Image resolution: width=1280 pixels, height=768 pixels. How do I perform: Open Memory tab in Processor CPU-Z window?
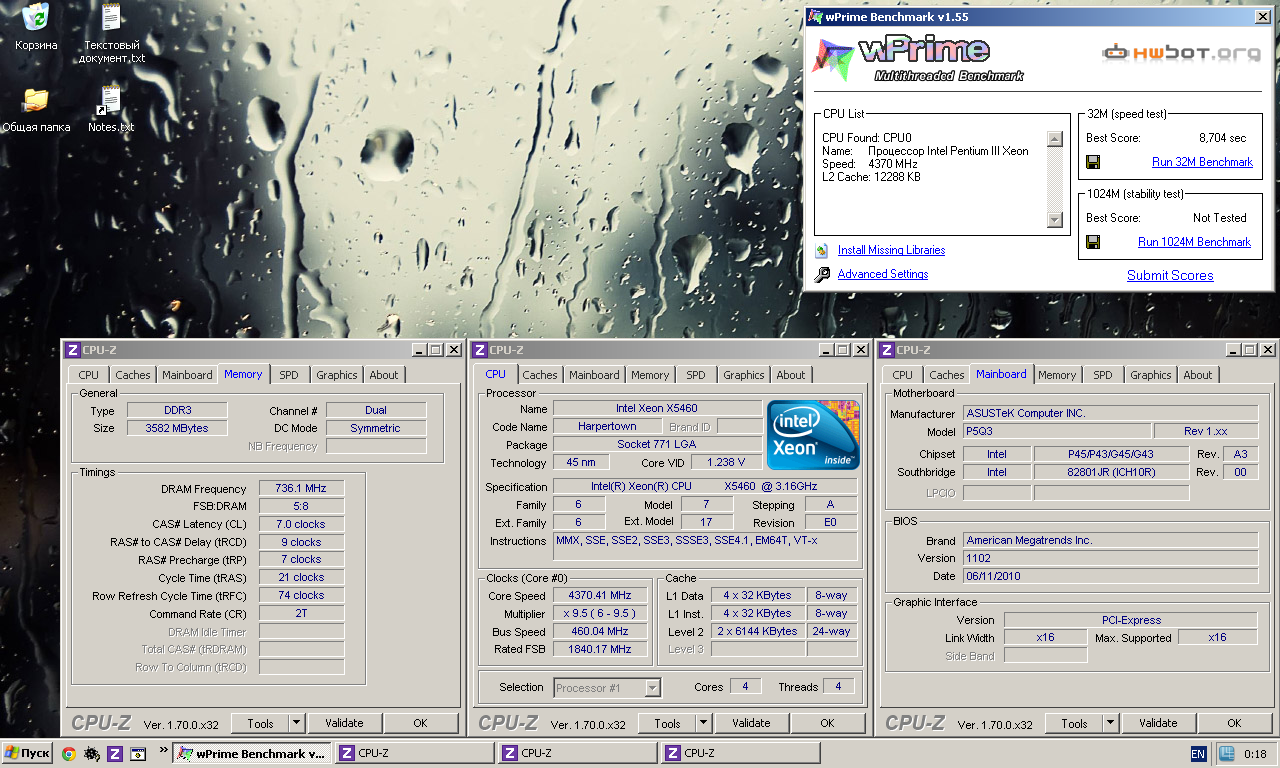click(x=650, y=375)
